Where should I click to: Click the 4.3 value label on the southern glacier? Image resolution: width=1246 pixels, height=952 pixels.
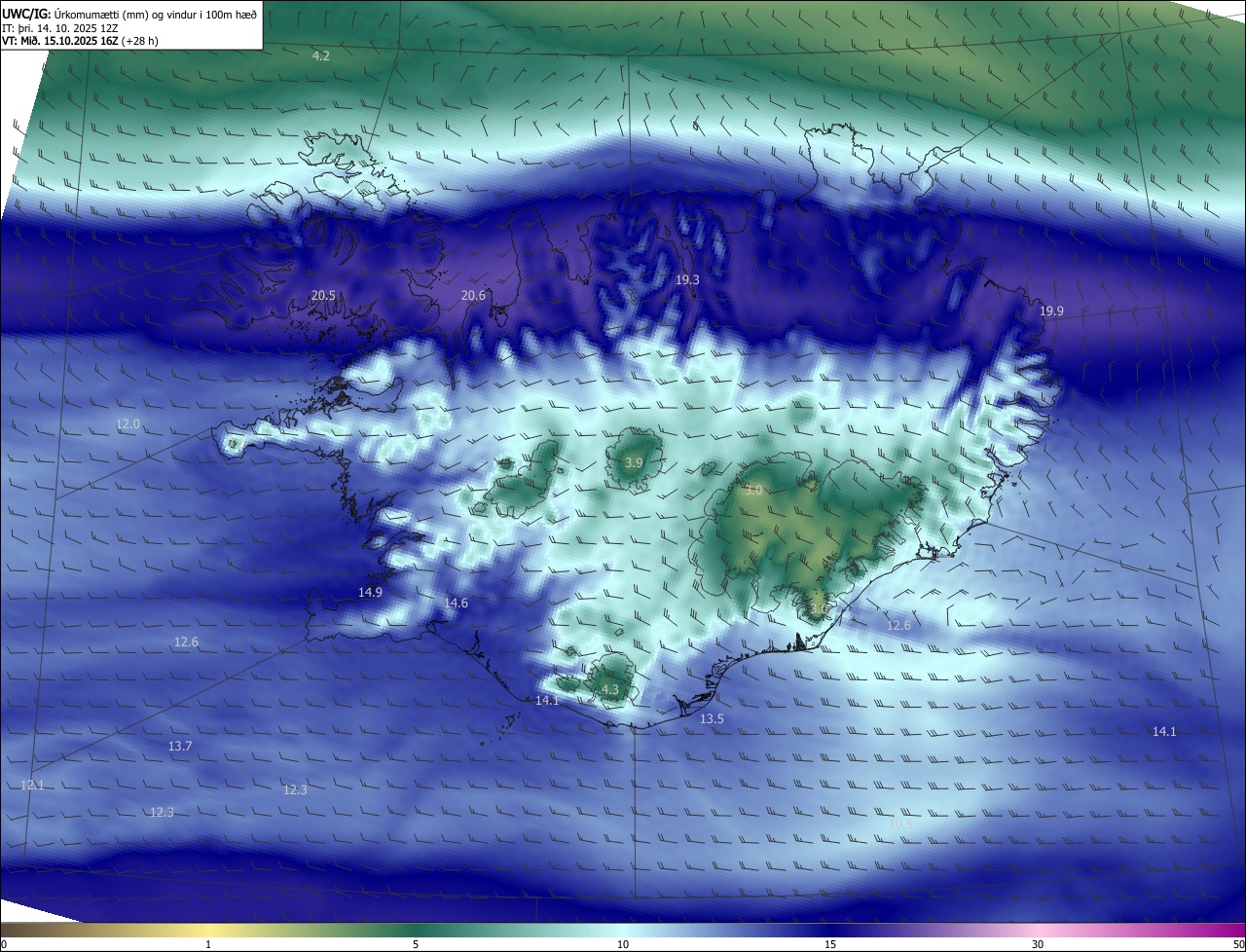(x=610, y=689)
